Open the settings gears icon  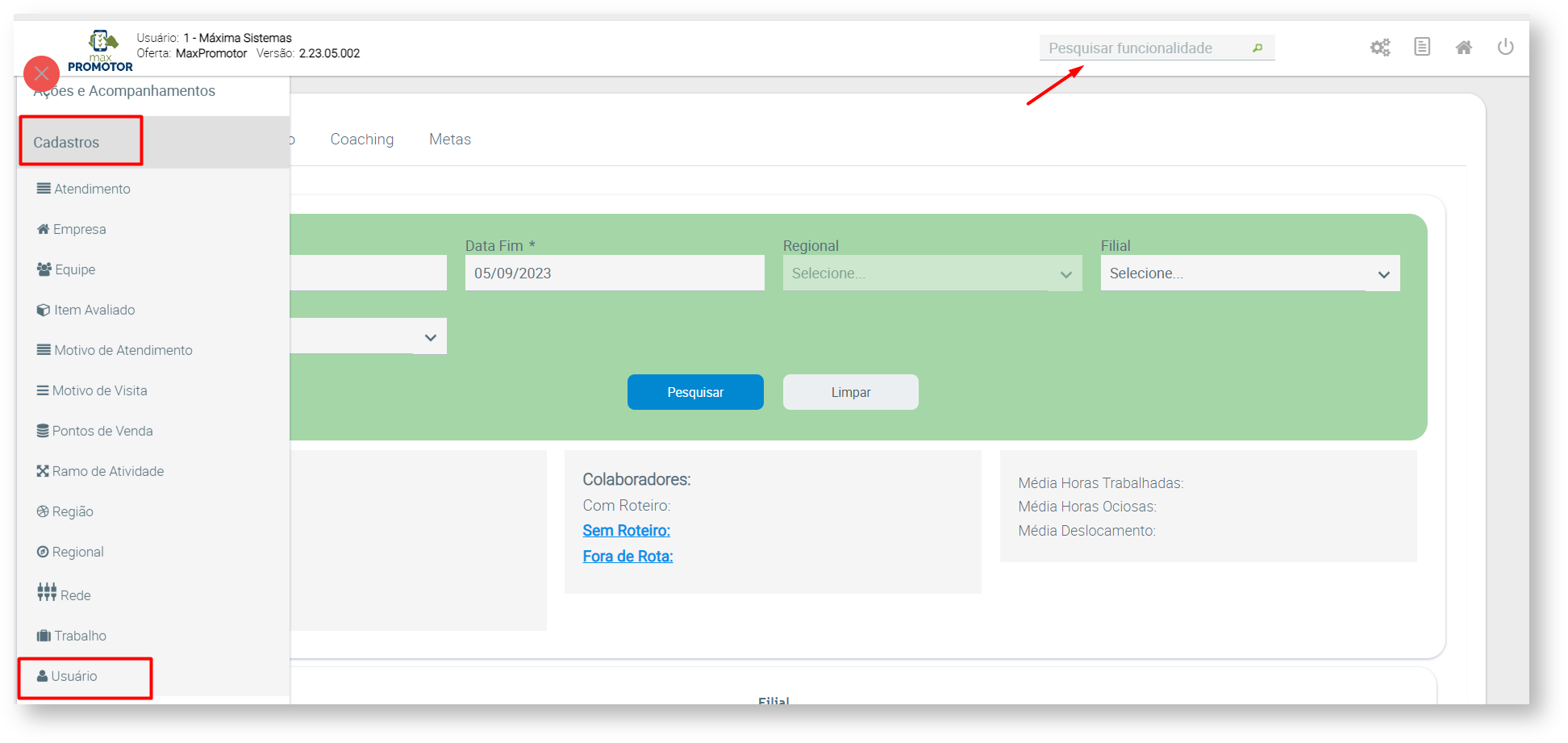[1380, 48]
